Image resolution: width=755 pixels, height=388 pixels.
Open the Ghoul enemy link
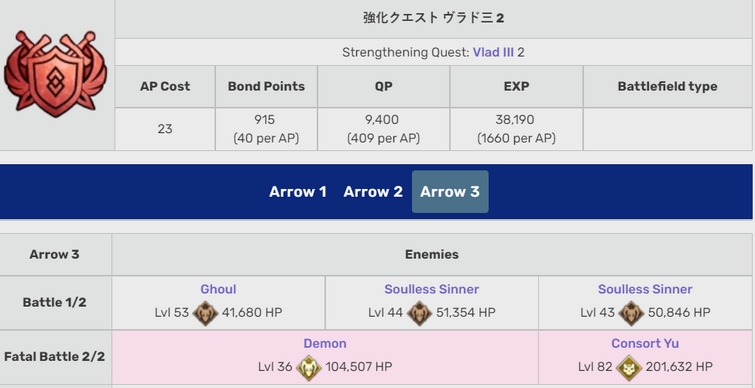tap(218, 289)
